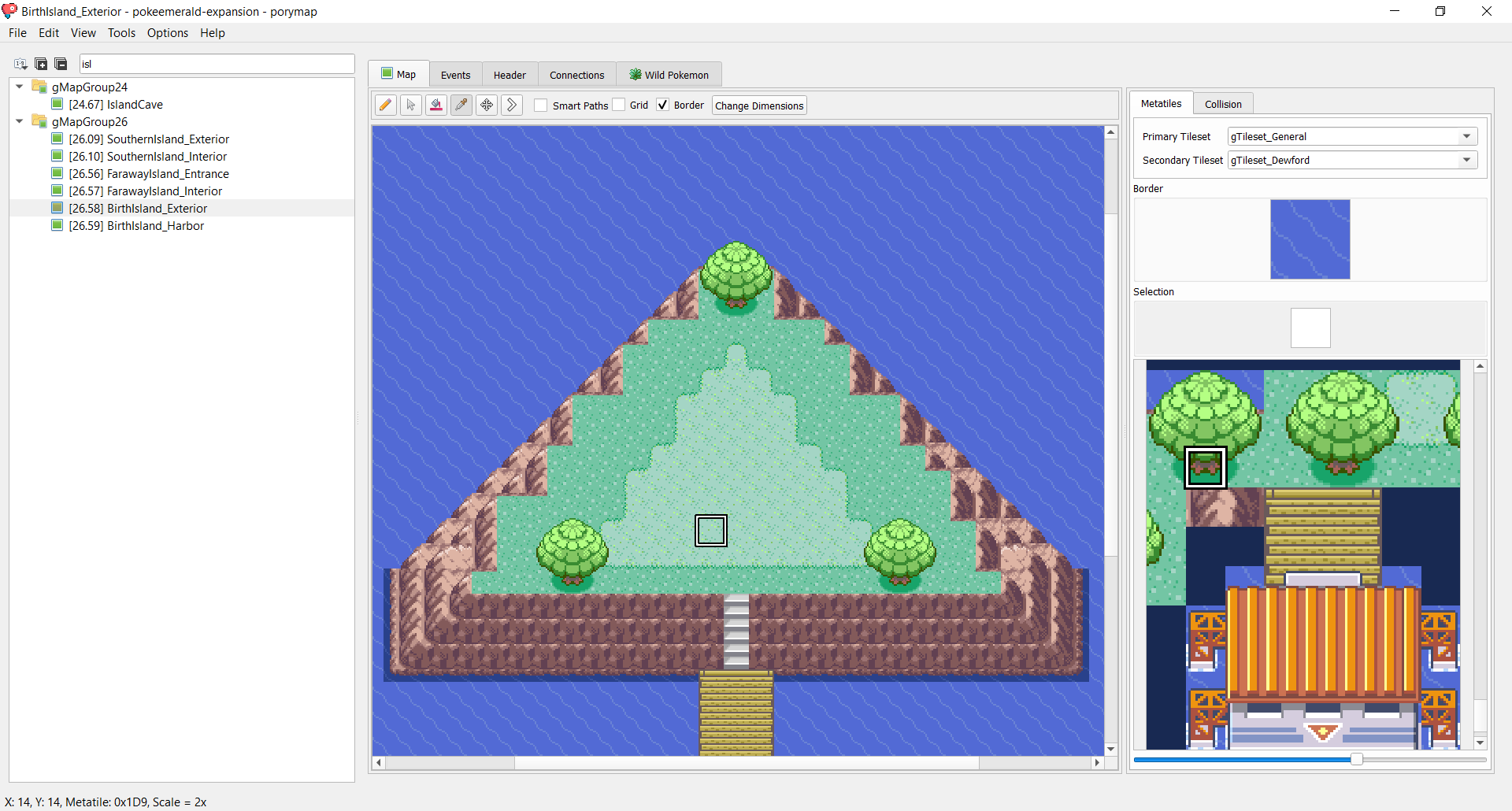Select the Pencil paint tool

pos(386,105)
